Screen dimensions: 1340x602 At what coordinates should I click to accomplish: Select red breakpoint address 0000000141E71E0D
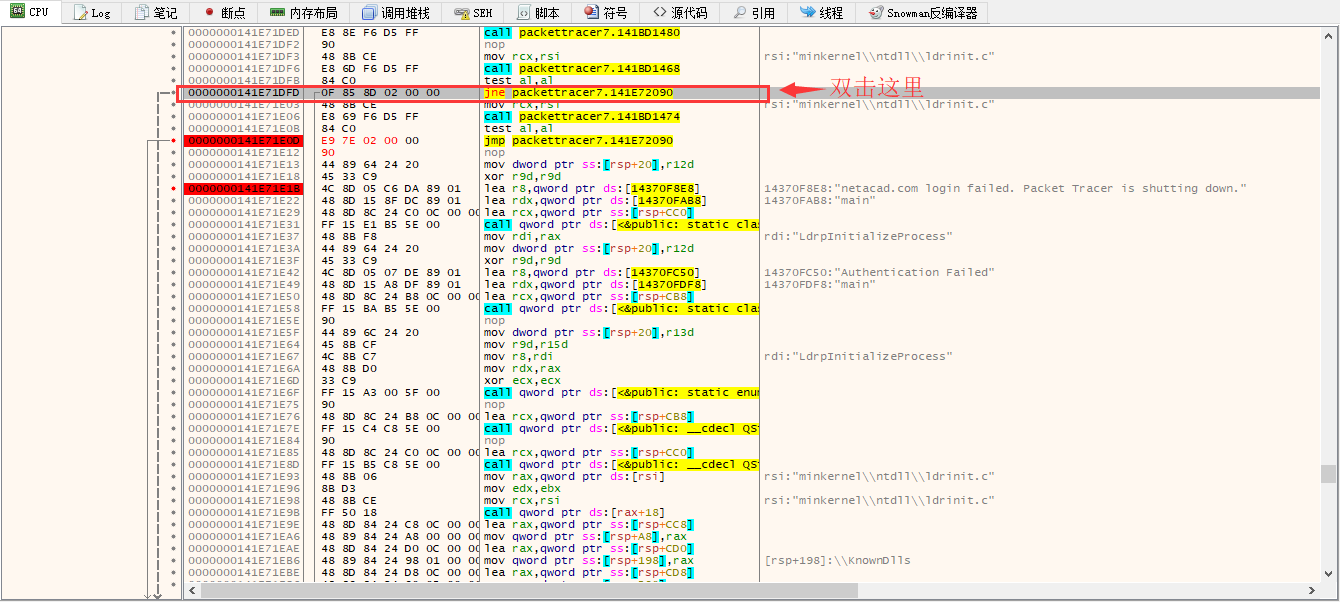[x=244, y=140]
